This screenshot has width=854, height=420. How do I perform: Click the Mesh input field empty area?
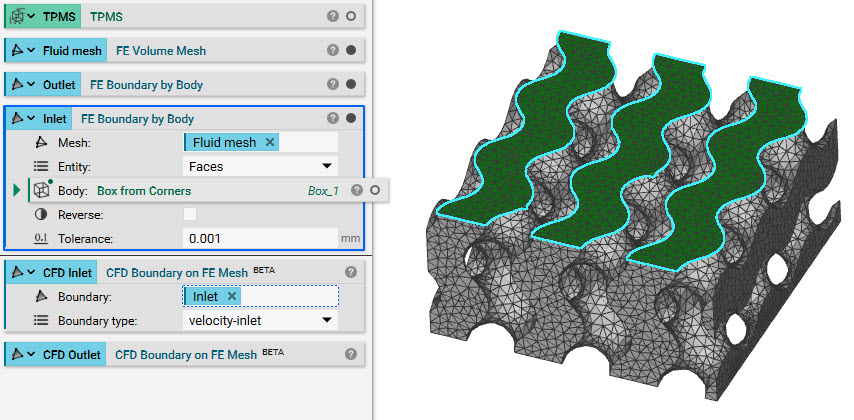pos(308,142)
